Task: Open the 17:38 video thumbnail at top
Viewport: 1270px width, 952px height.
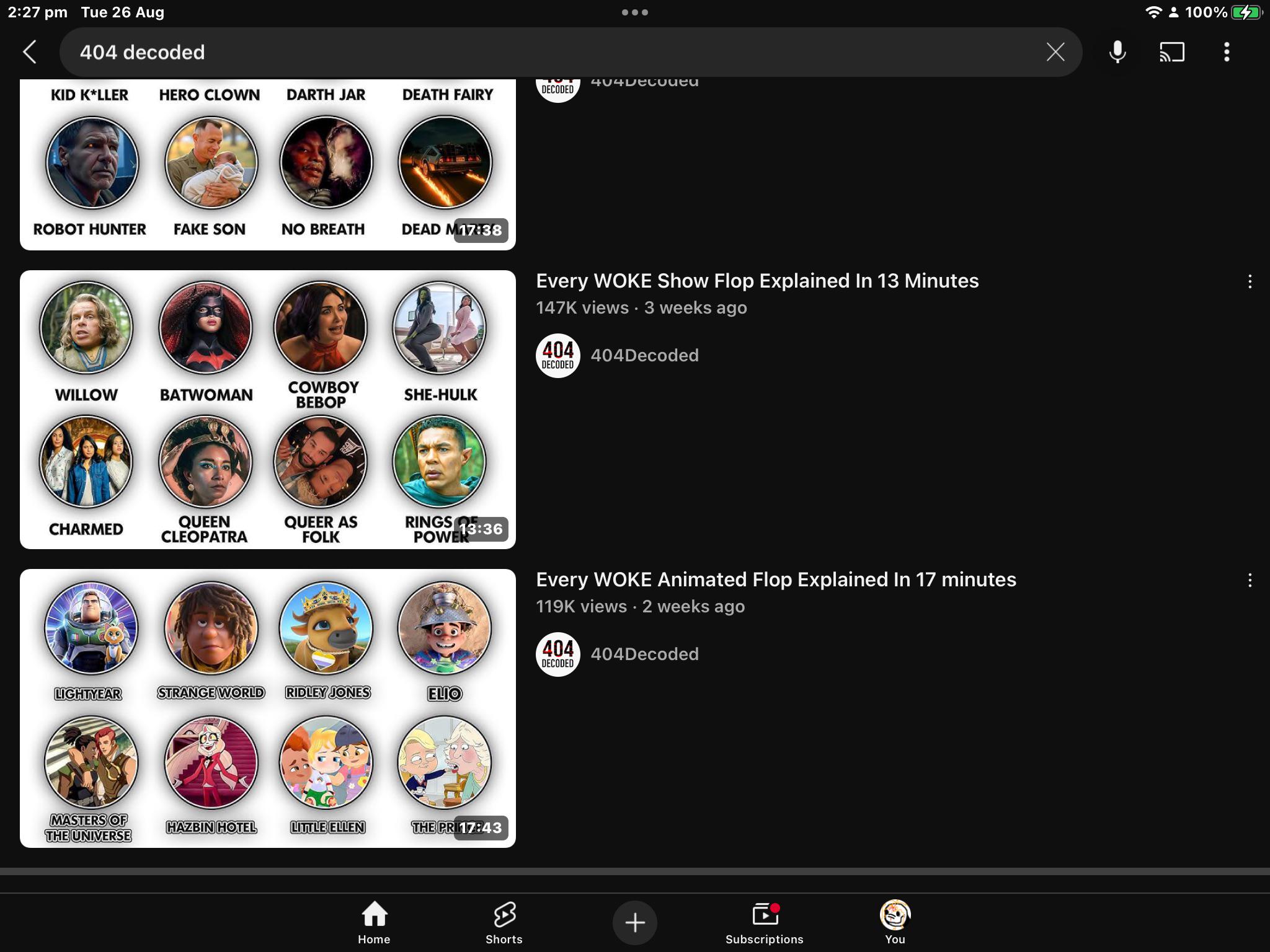Action: (x=267, y=164)
